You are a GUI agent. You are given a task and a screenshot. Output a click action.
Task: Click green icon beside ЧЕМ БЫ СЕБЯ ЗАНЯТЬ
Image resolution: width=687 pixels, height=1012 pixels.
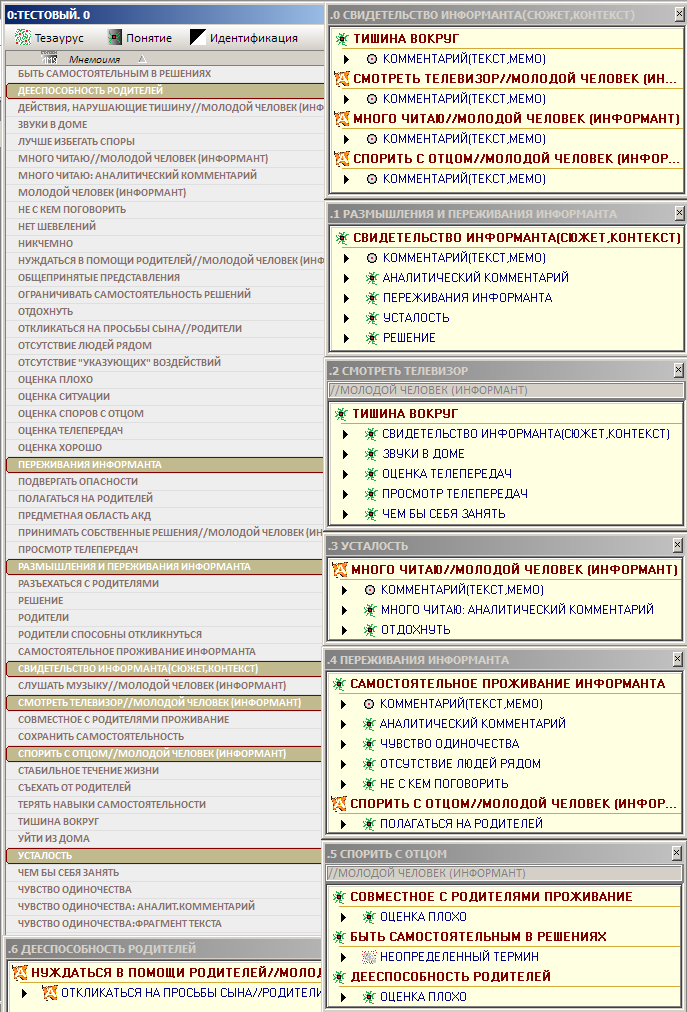click(371, 514)
